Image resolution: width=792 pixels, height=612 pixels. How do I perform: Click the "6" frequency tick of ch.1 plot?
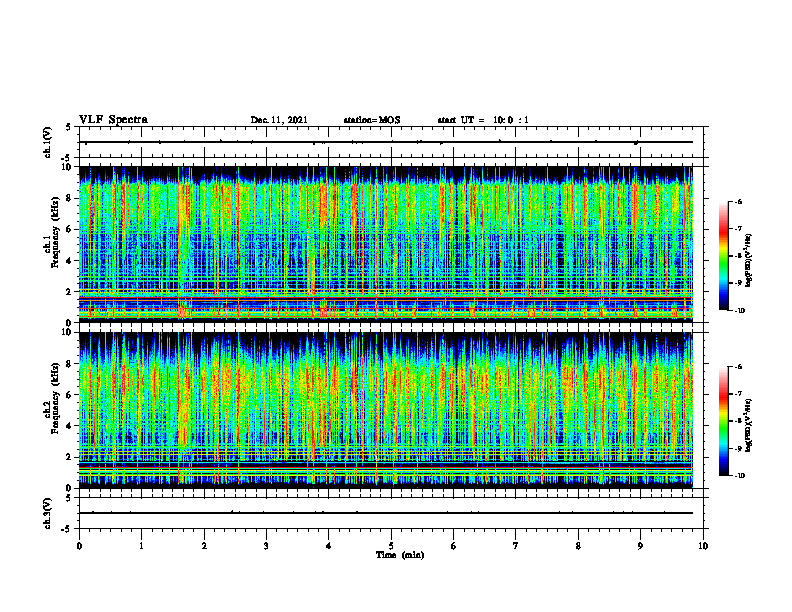tap(69, 229)
